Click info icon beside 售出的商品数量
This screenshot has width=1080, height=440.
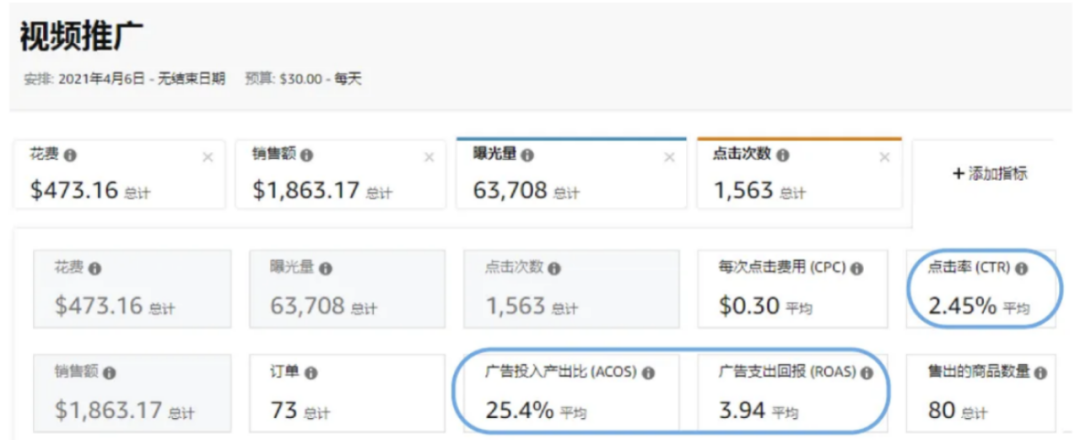coord(1040,373)
